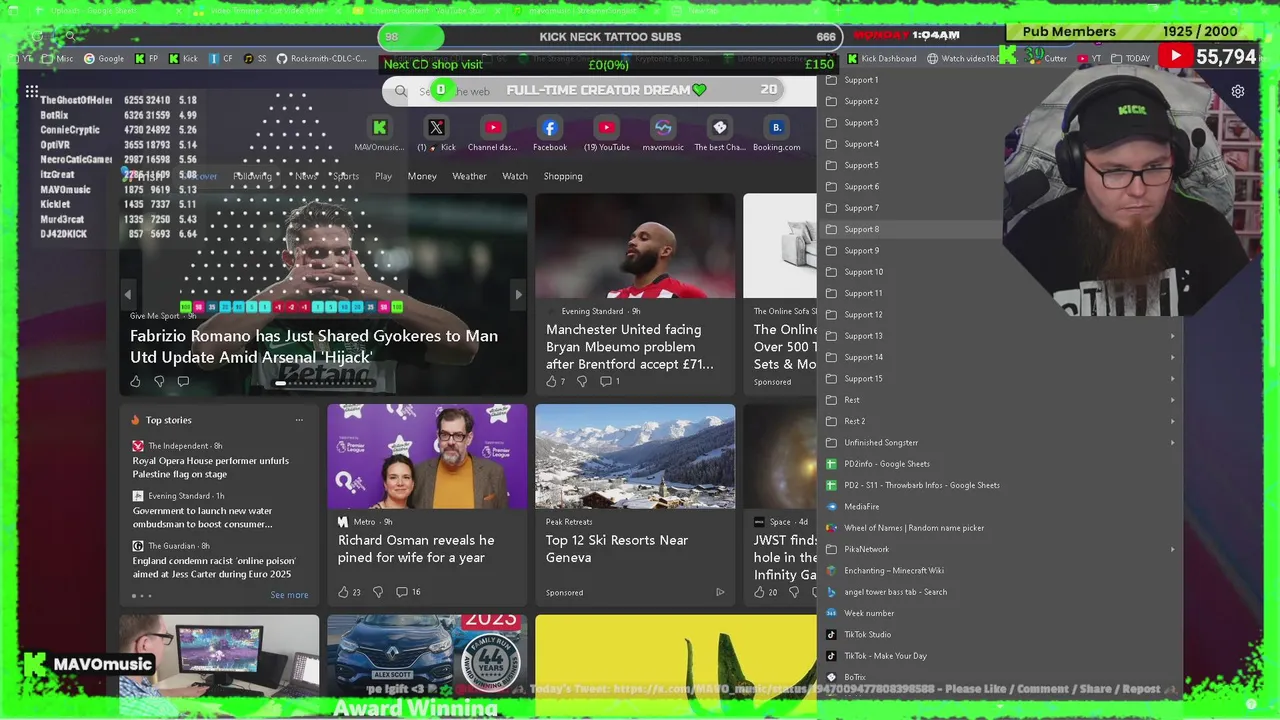Screen dimensions: 1280x720
Task: Open The best Cha... quick link icon
Action: (720, 127)
